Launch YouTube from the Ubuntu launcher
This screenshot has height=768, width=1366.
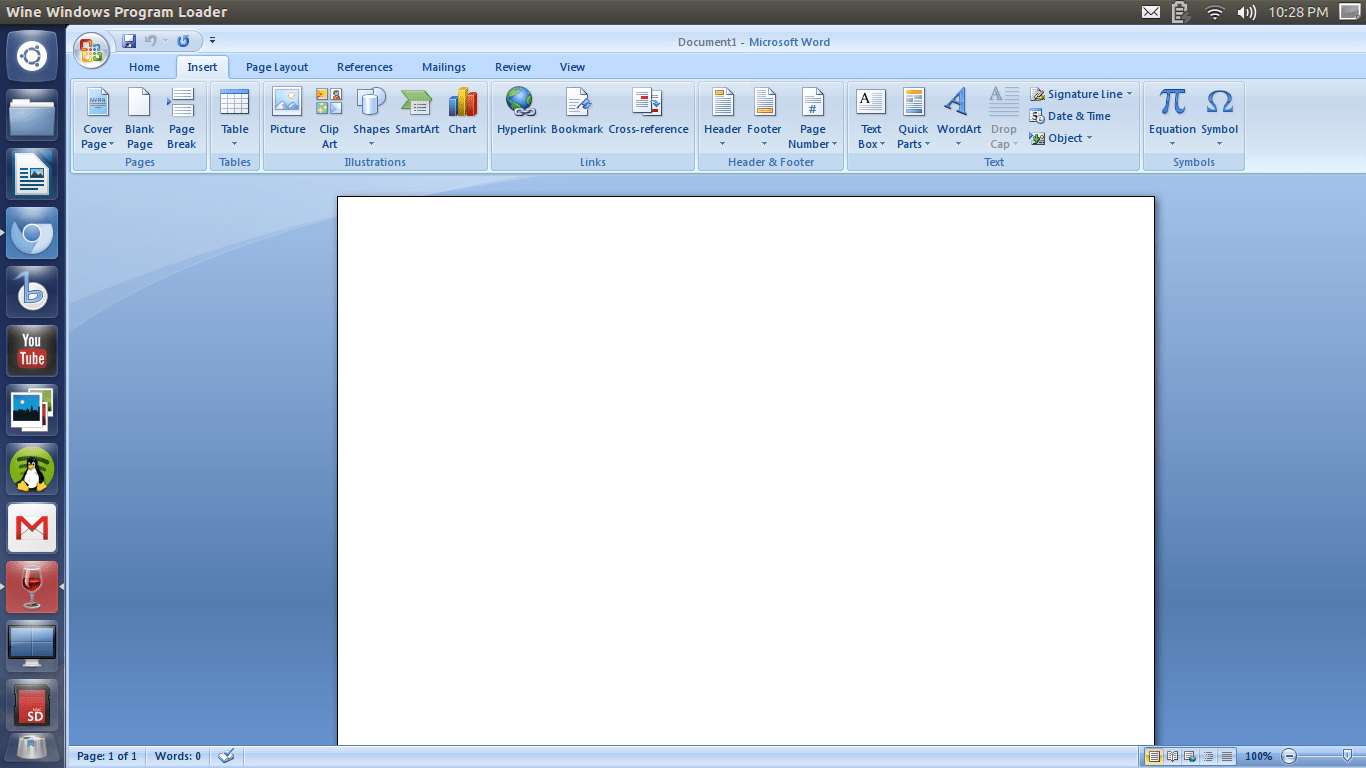point(32,351)
